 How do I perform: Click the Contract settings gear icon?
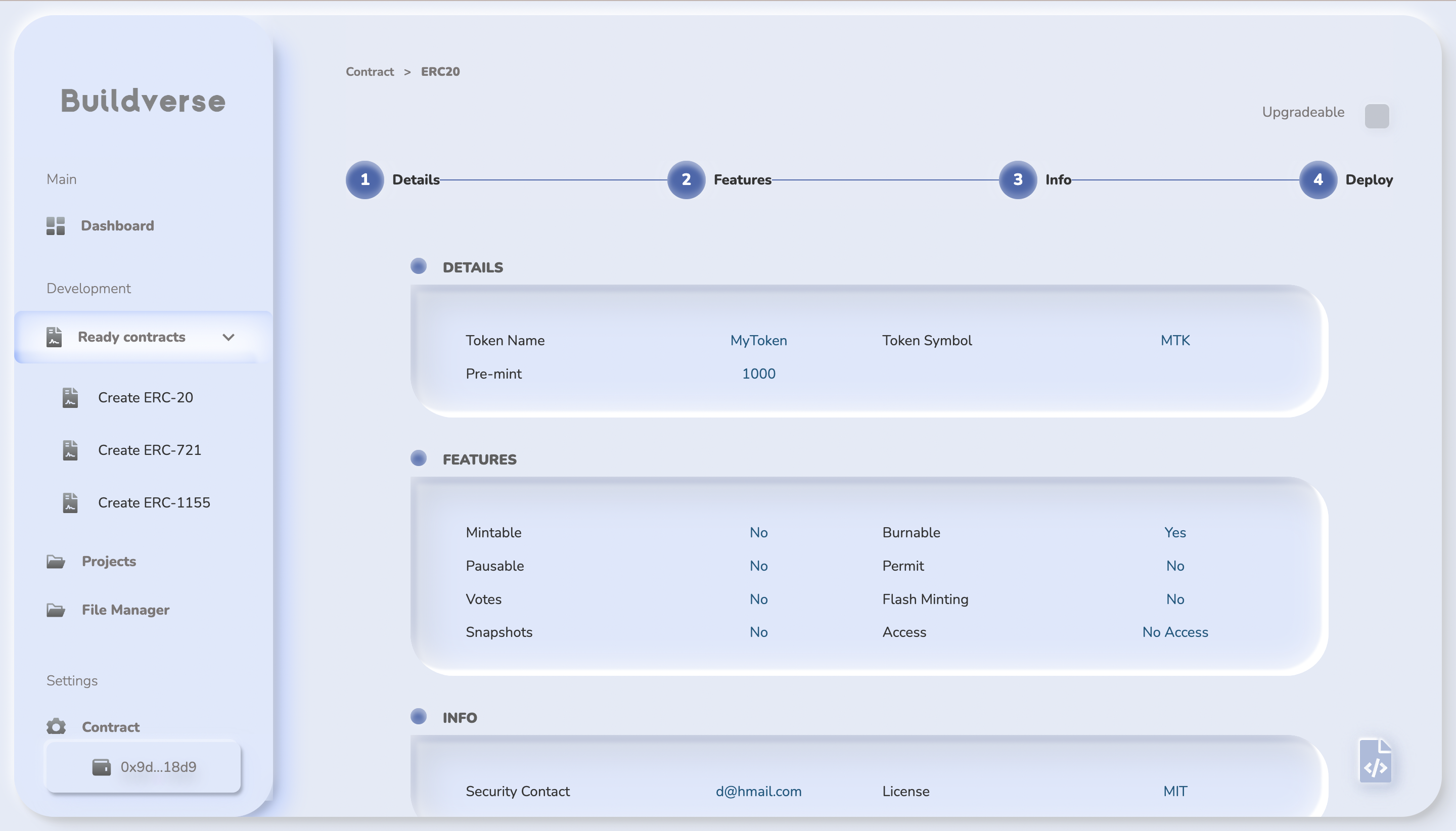[56, 726]
